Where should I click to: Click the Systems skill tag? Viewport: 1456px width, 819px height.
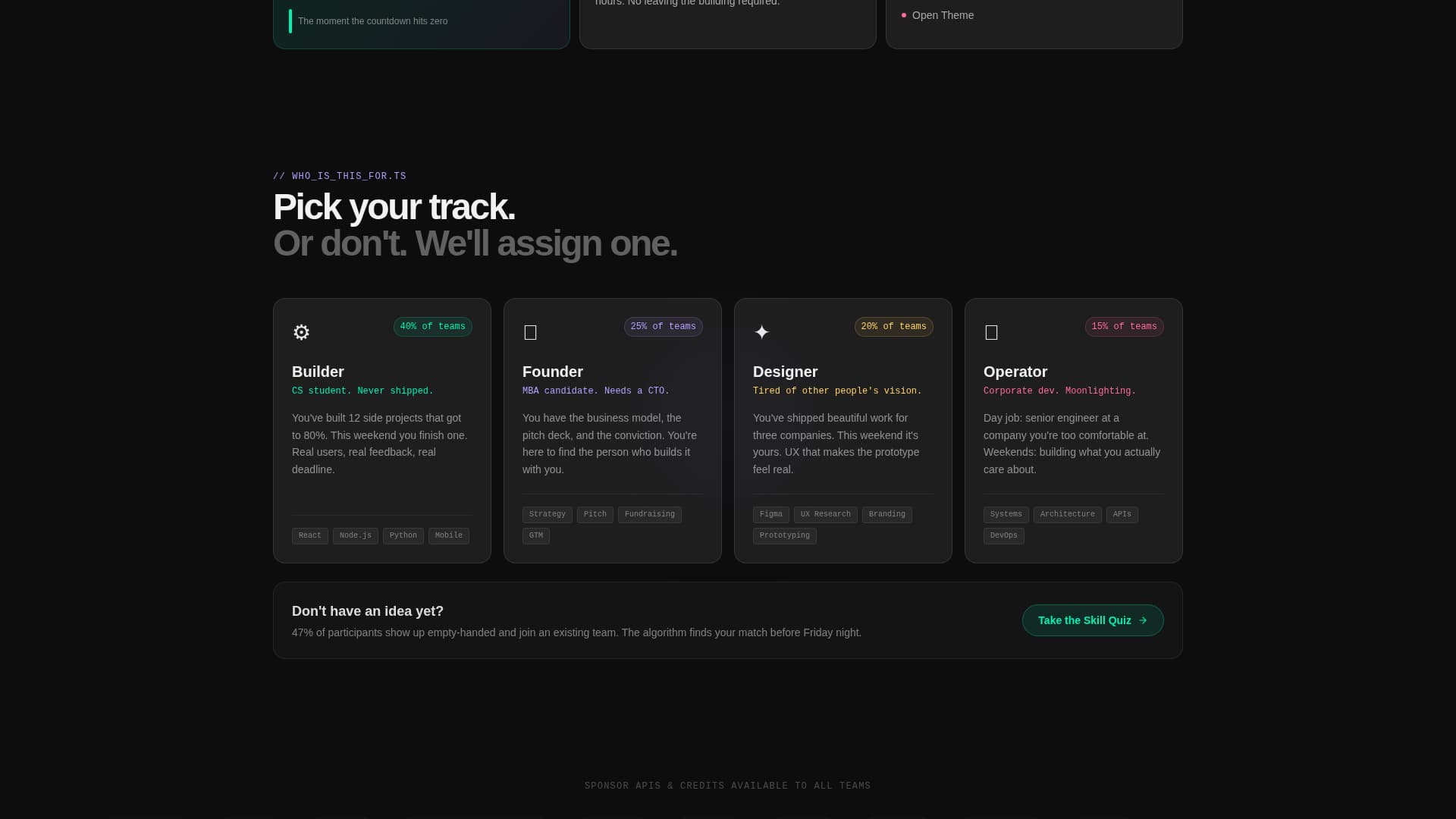pos(1006,515)
